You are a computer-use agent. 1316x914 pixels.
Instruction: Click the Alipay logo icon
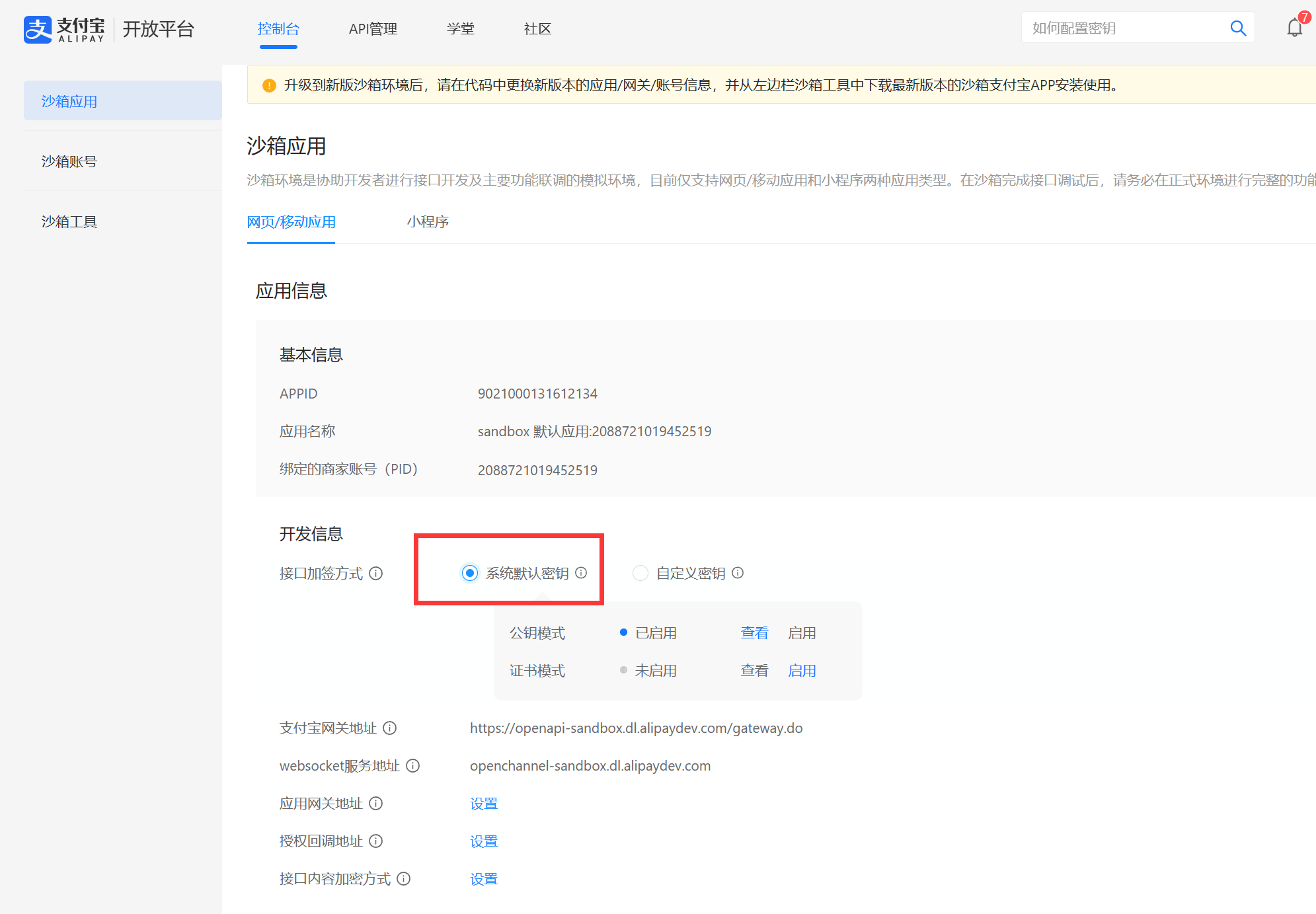coord(38,29)
